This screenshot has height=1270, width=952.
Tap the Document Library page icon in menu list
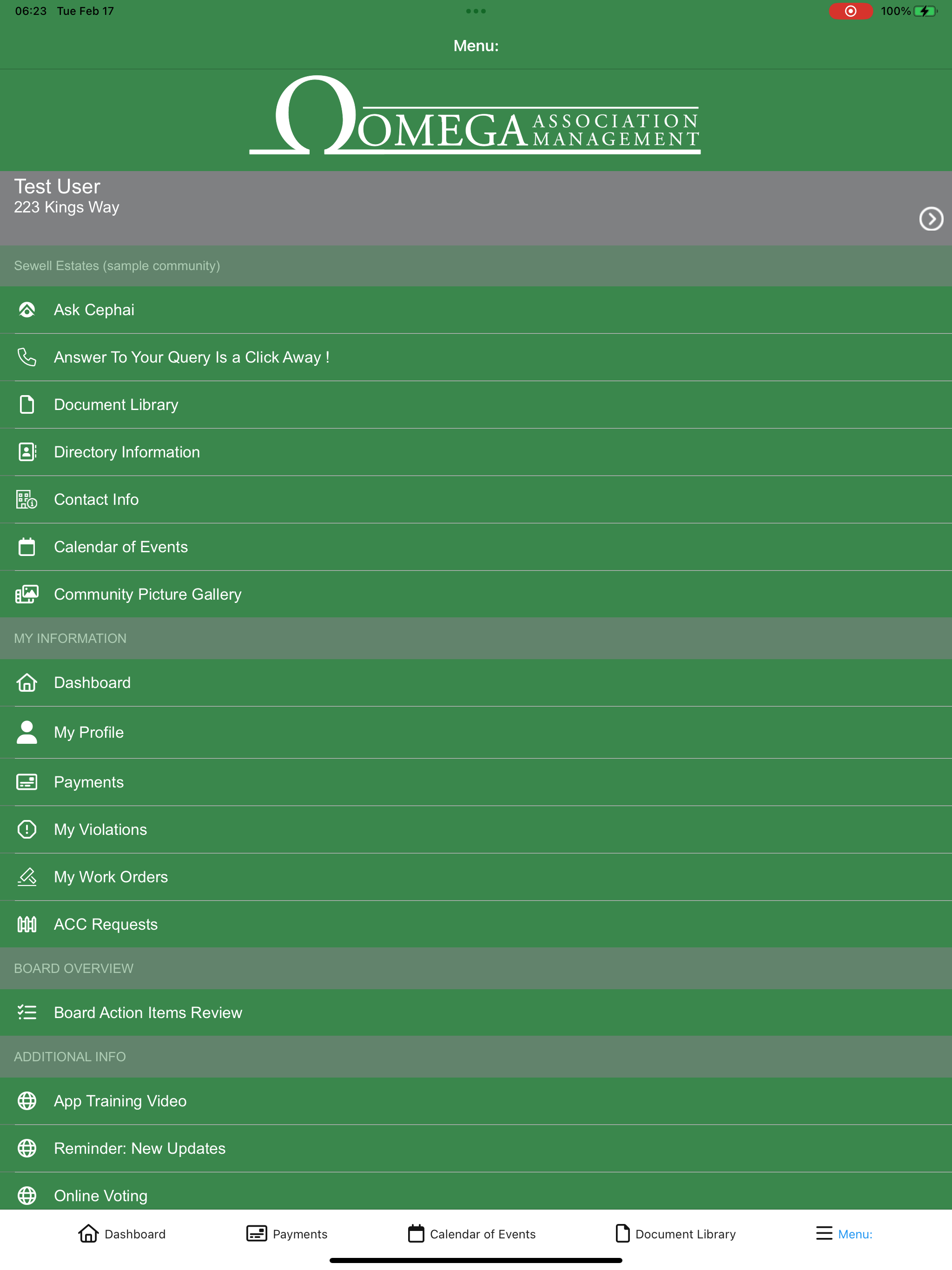pos(27,405)
